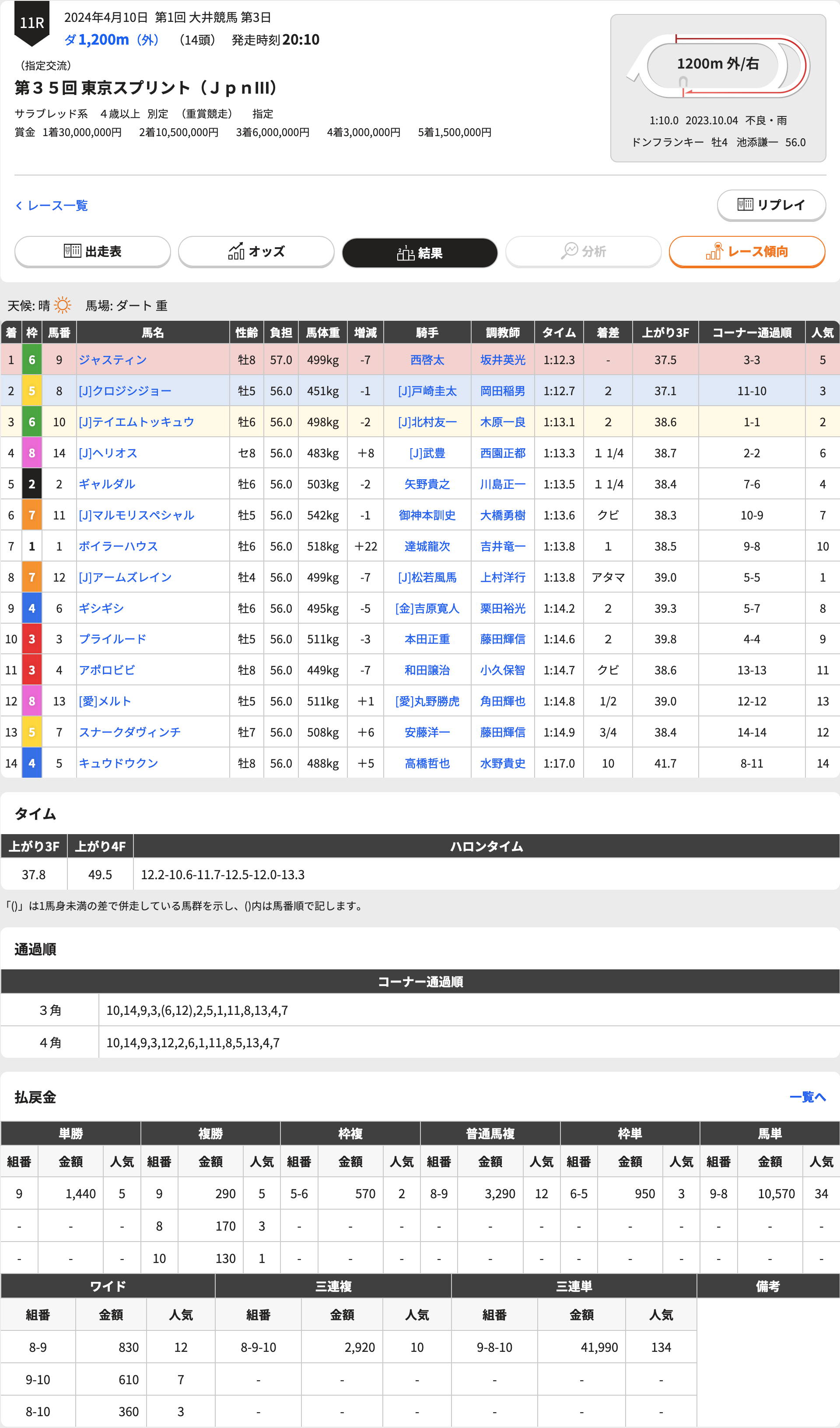Open the 分析 tab
This screenshot has height=1428, width=840.
pyautogui.click(x=584, y=251)
